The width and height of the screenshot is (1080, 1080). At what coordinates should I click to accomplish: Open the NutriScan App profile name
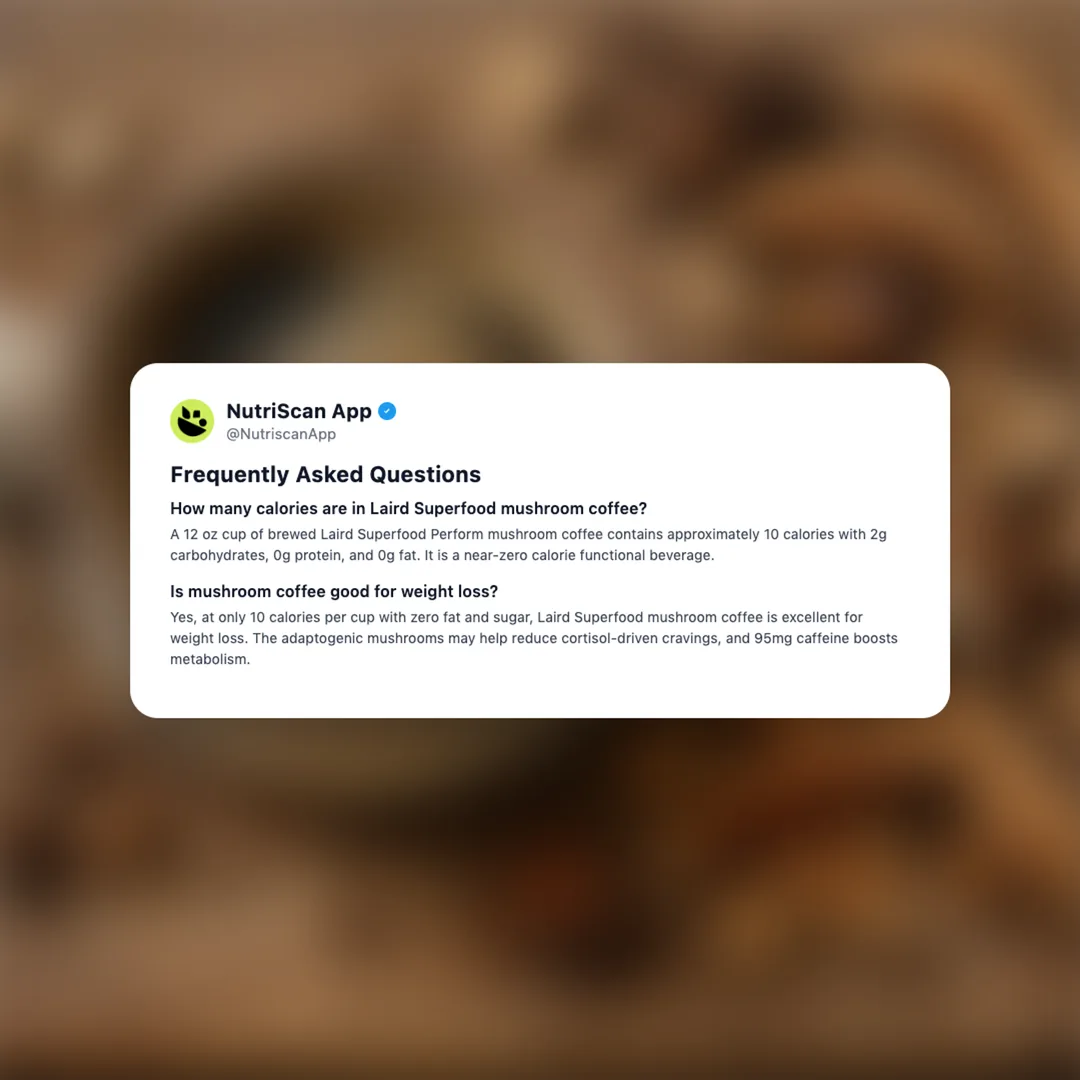[299, 411]
